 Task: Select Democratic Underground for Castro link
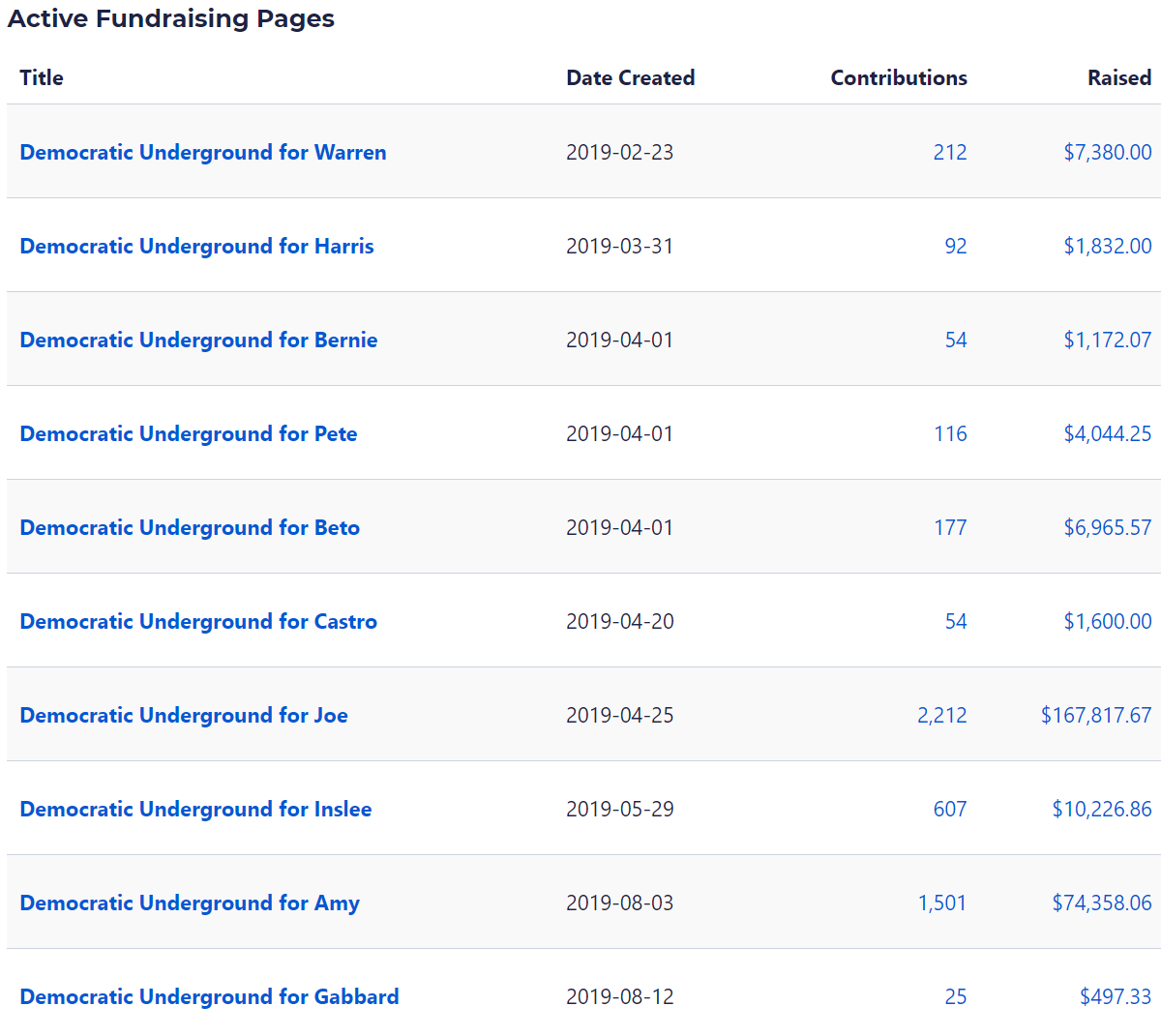click(198, 622)
